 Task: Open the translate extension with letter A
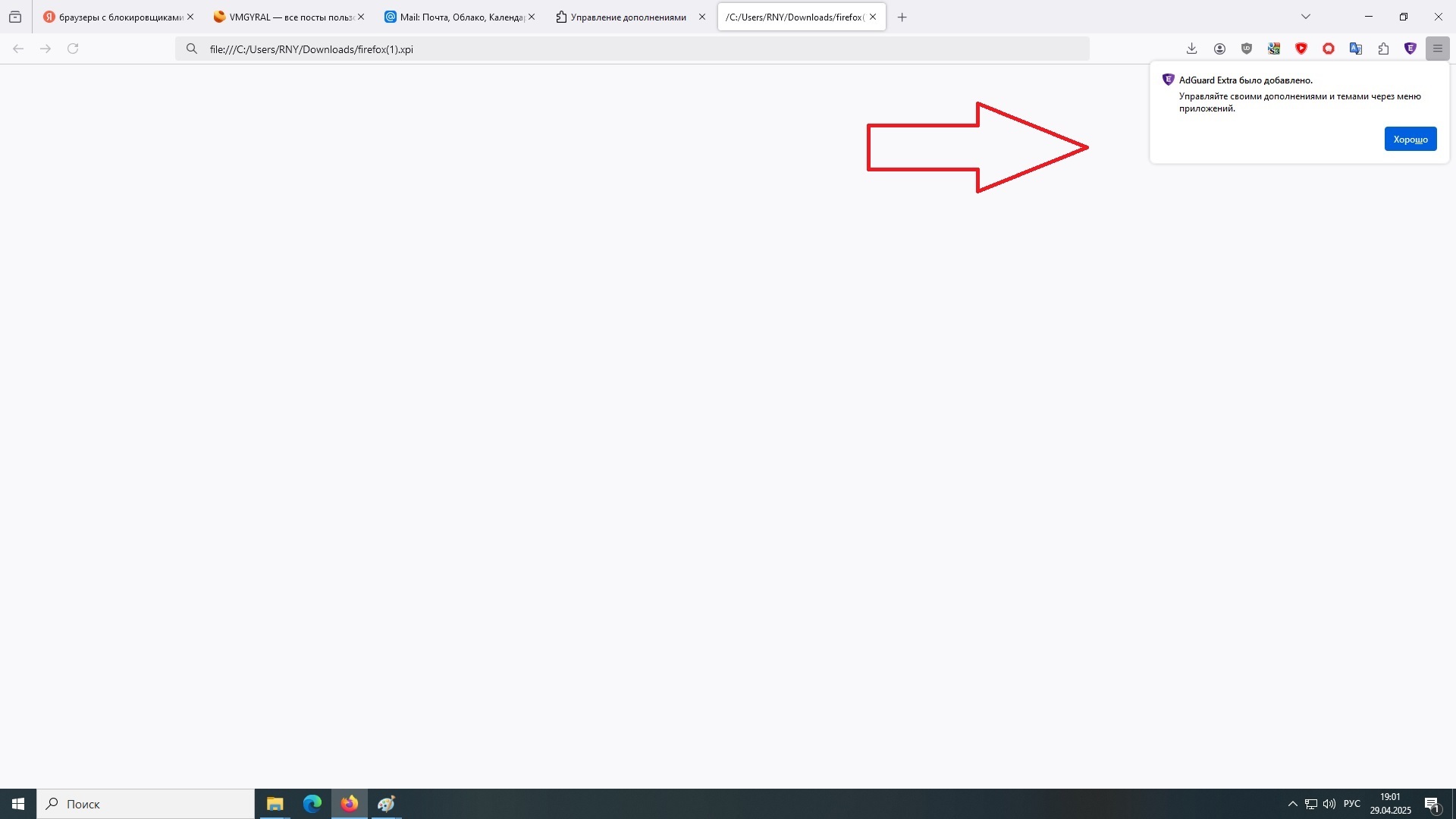pyautogui.click(x=1356, y=49)
